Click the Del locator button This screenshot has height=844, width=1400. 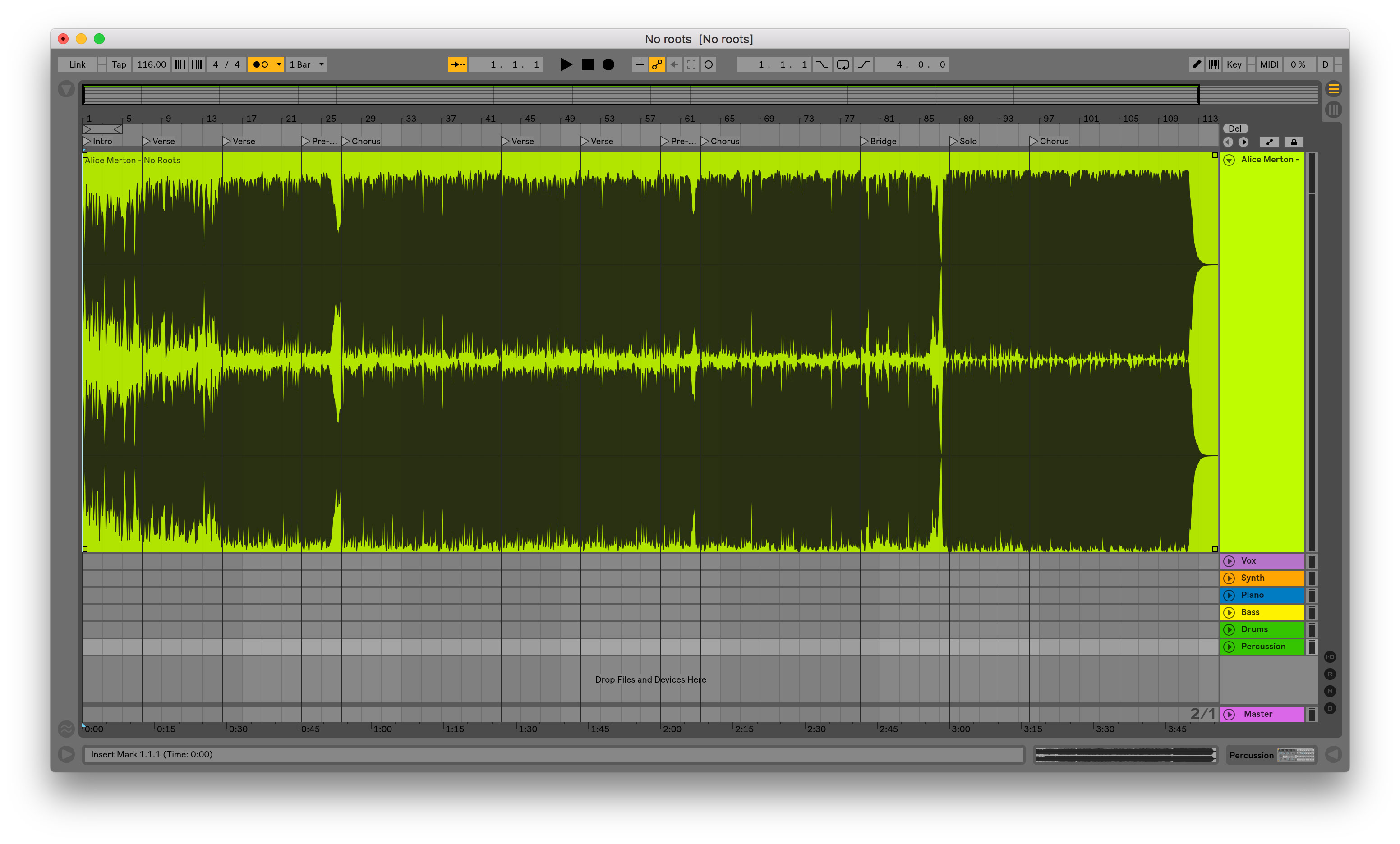pyautogui.click(x=1235, y=129)
